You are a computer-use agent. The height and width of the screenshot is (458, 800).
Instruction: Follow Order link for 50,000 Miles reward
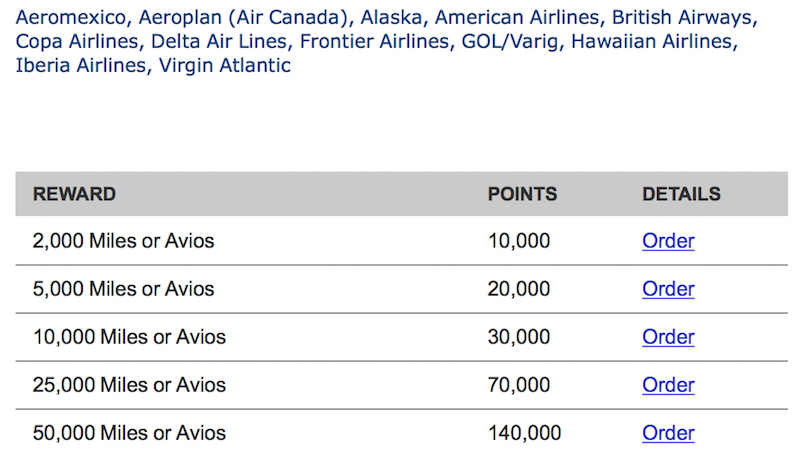pyautogui.click(x=668, y=432)
